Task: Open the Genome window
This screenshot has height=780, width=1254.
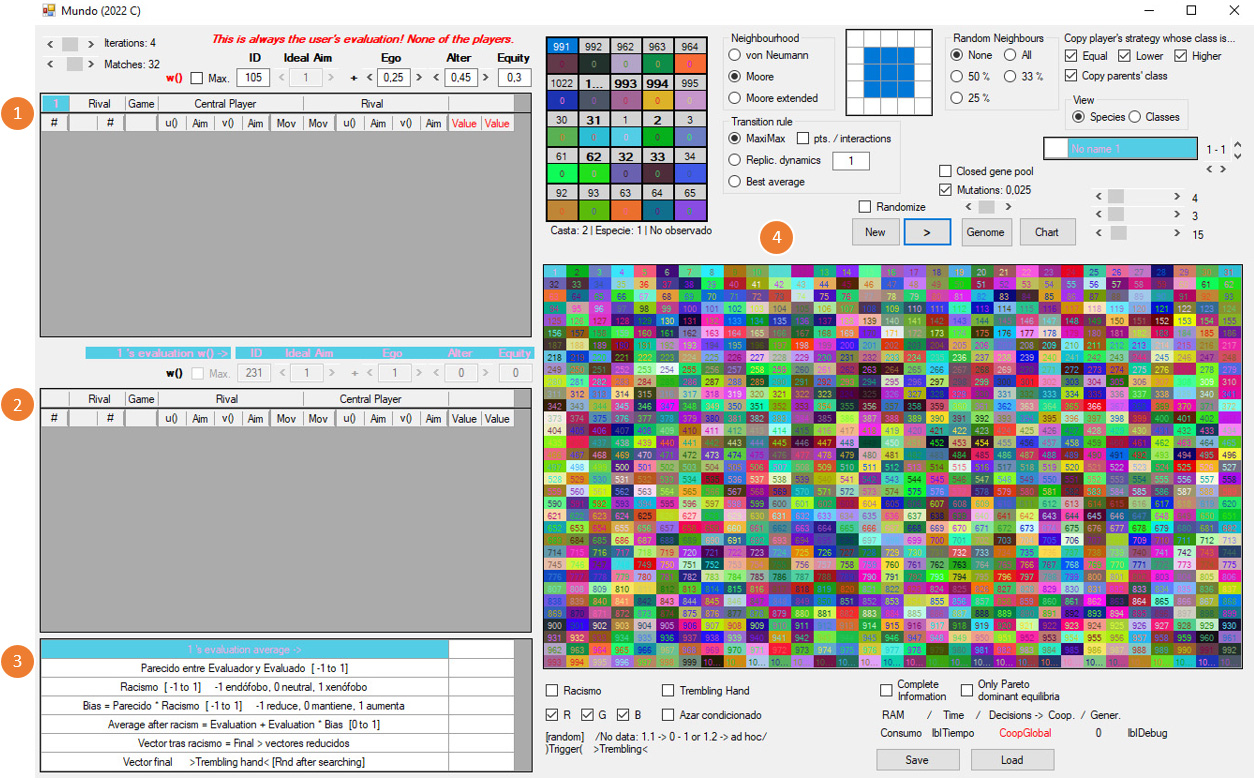Action: click(x=987, y=232)
